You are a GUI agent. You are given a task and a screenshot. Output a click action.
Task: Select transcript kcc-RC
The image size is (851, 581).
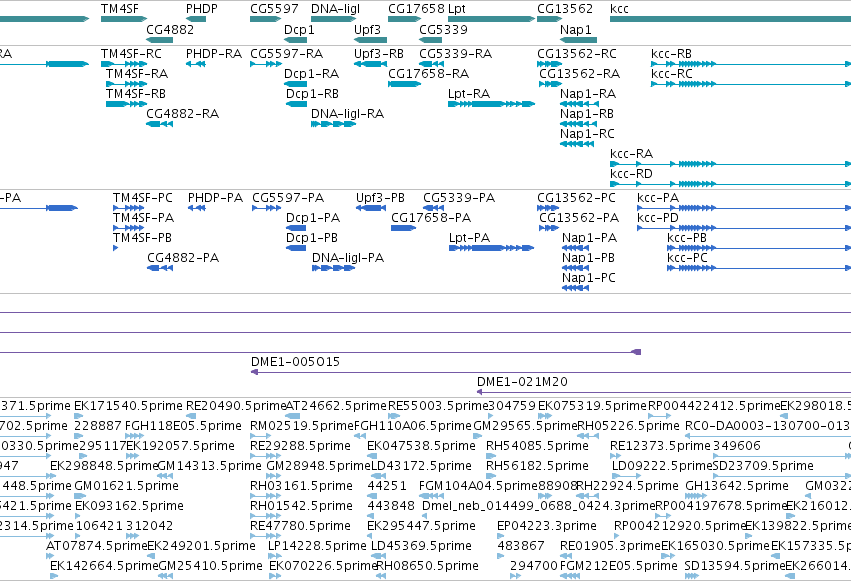[751, 84]
